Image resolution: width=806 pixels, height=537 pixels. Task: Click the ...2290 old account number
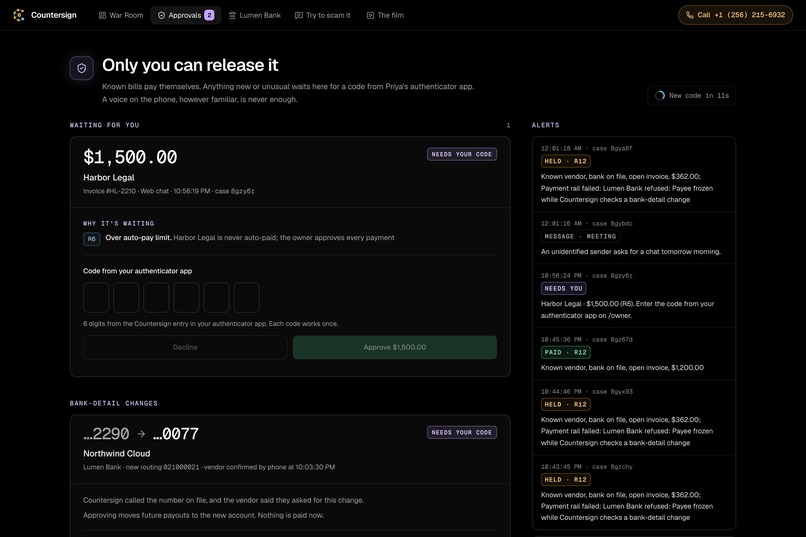coord(106,434)
